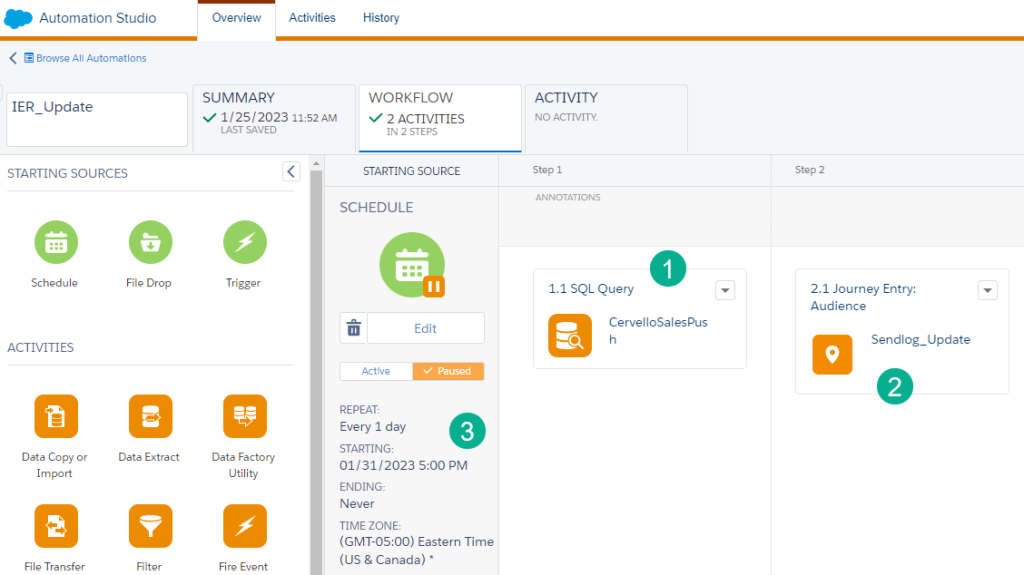
Task: Select the Schedule starting source icon
Action: [55, 242]
